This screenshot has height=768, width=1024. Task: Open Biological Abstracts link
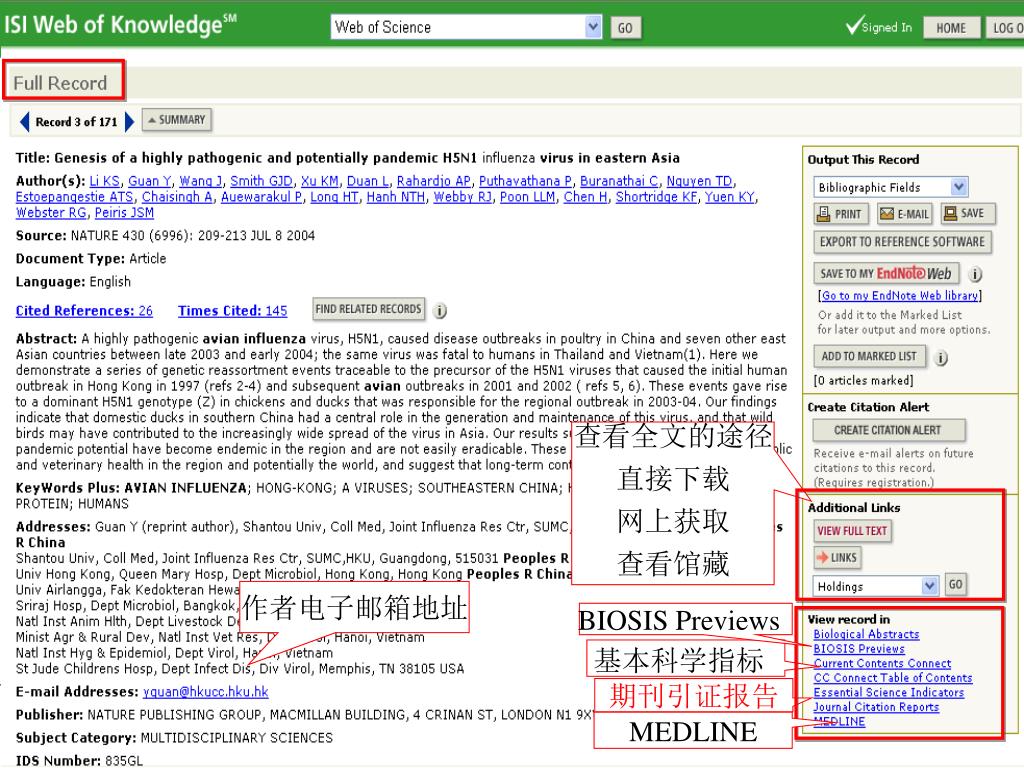866,634
